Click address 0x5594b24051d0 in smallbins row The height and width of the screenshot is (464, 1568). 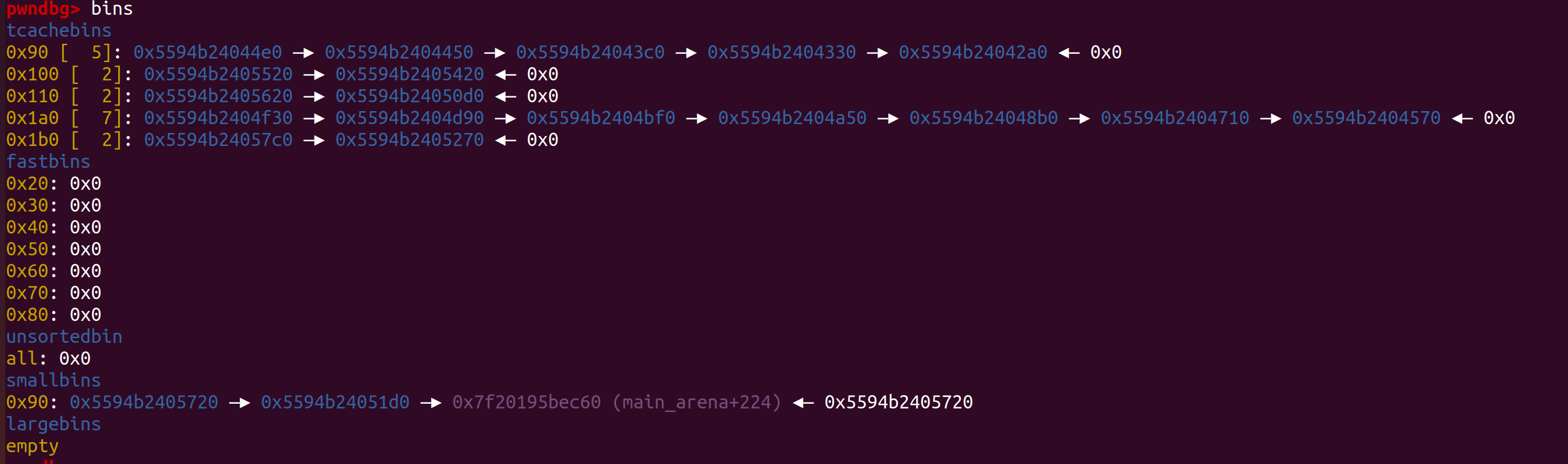(335, 403)
